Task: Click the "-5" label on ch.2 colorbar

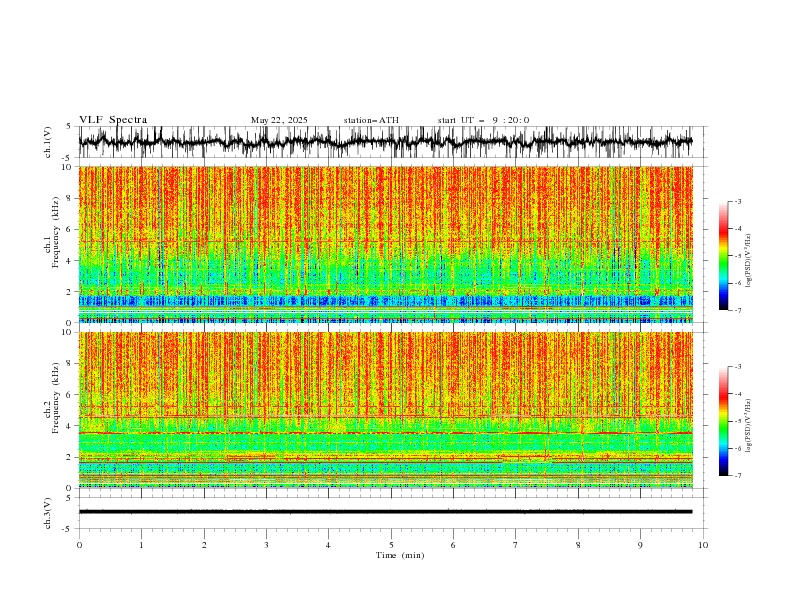Action: tap(738, 421)
